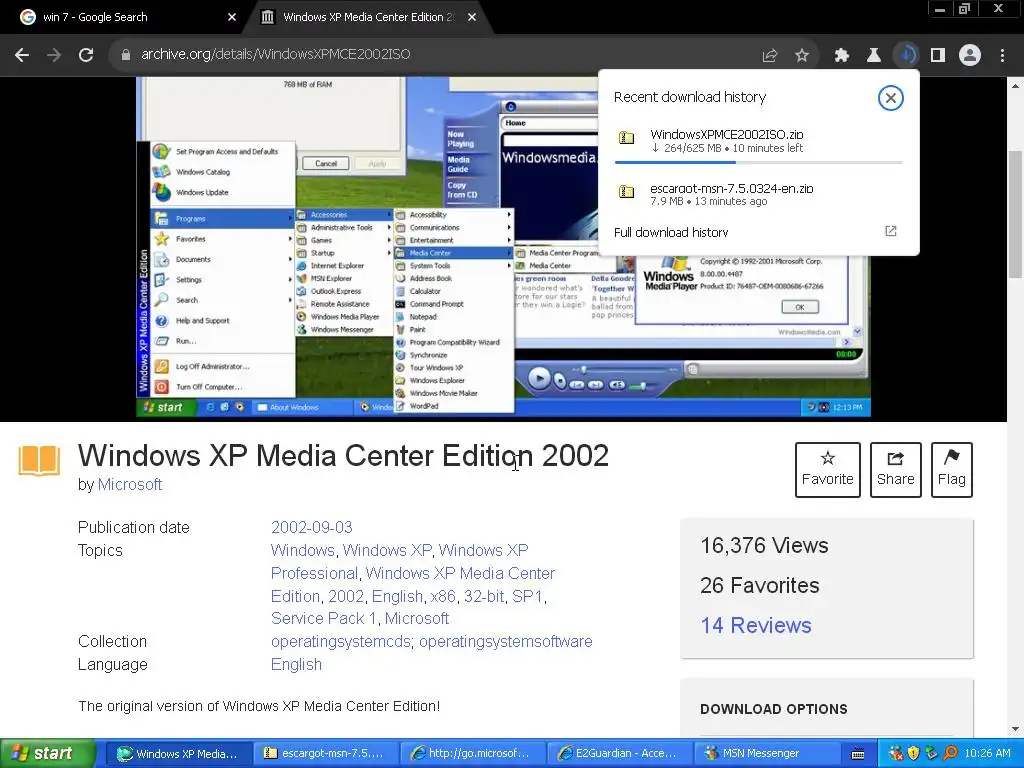Screen dimensions: 1024x768
Task: Open Full download history
Action: (671, 232)
